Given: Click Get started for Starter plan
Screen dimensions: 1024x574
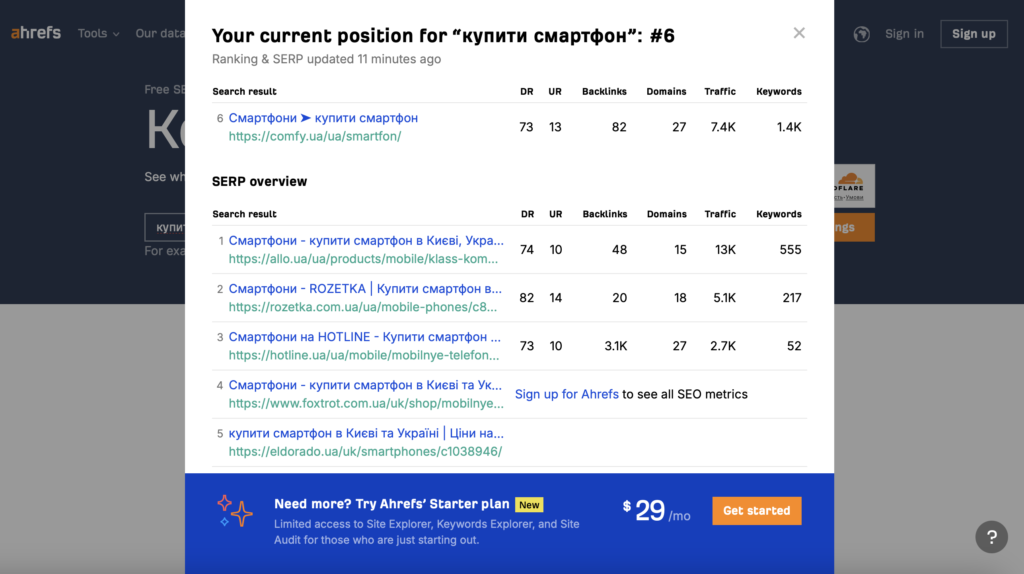Looking at the screenshot, I should pos(756,511).
